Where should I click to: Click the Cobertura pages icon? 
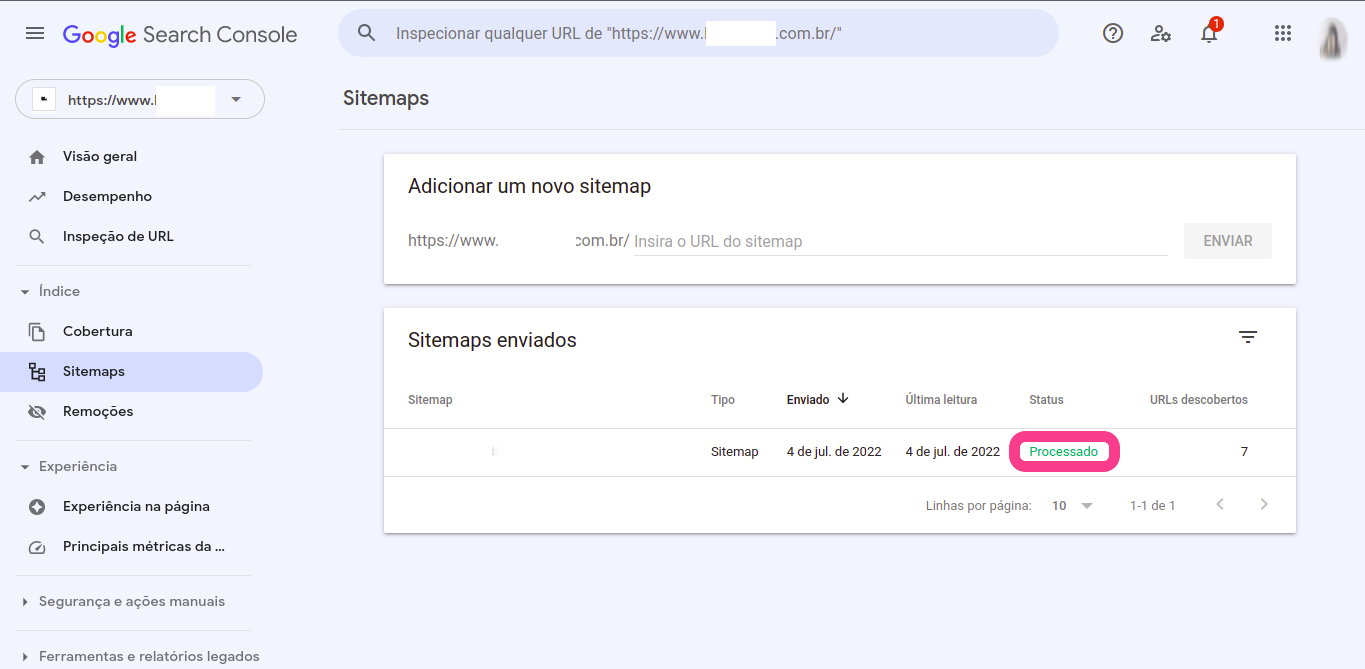(x=37, y=332)
